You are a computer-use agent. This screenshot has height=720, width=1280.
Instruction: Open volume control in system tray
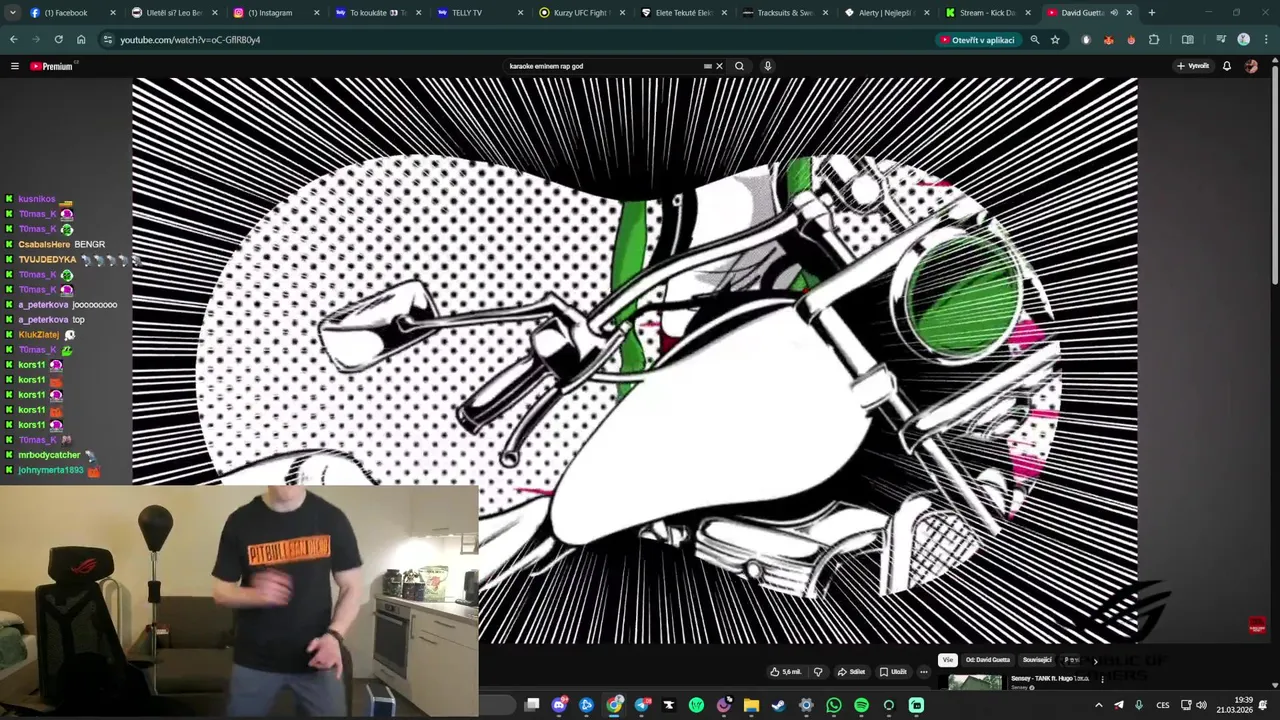(x=1201, y=705)
